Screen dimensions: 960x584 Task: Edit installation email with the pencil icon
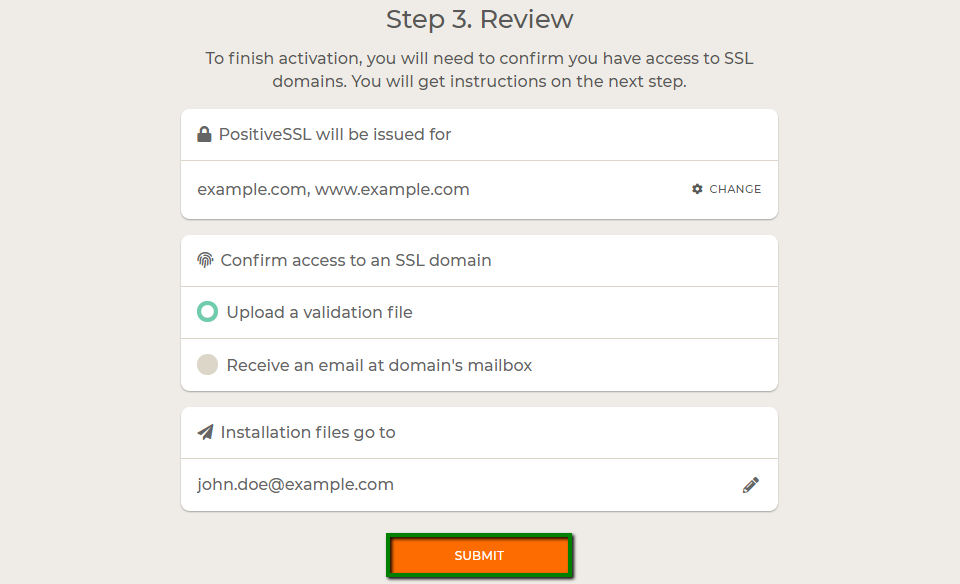(751, 485)
